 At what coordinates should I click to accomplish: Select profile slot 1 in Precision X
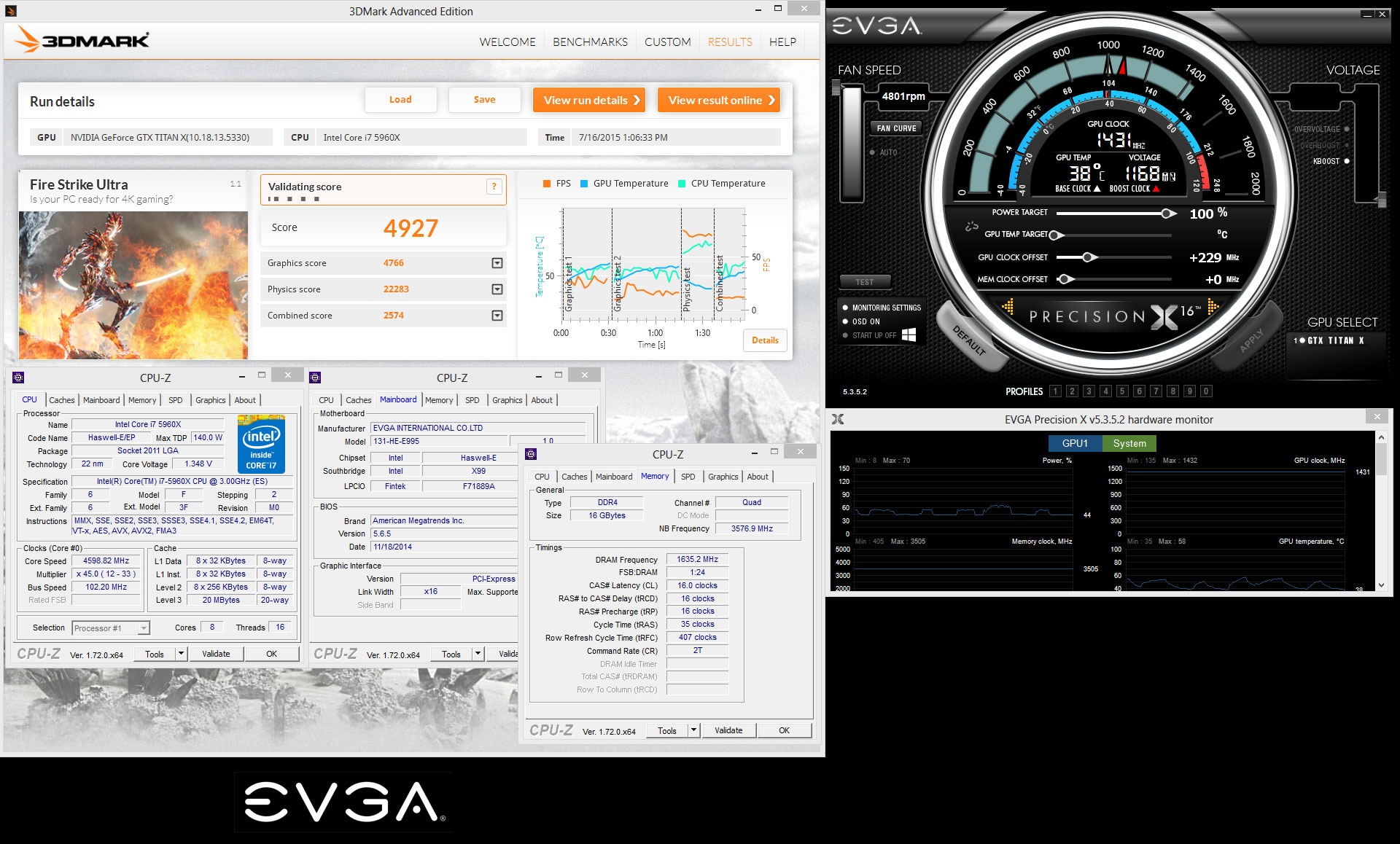pyautogui.click(x=1054, y=391)
